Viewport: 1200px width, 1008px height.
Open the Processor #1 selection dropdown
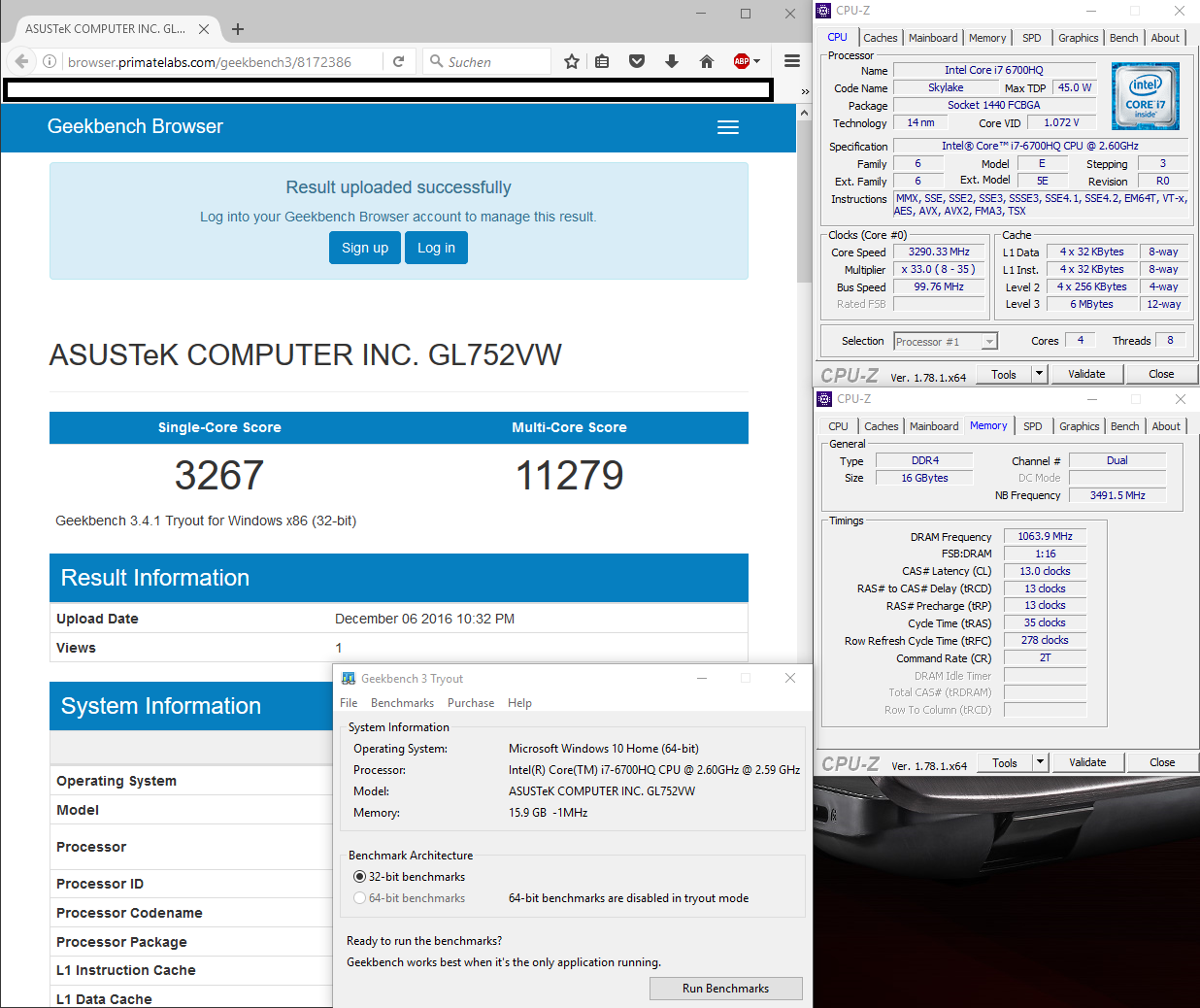pos(989,342)
